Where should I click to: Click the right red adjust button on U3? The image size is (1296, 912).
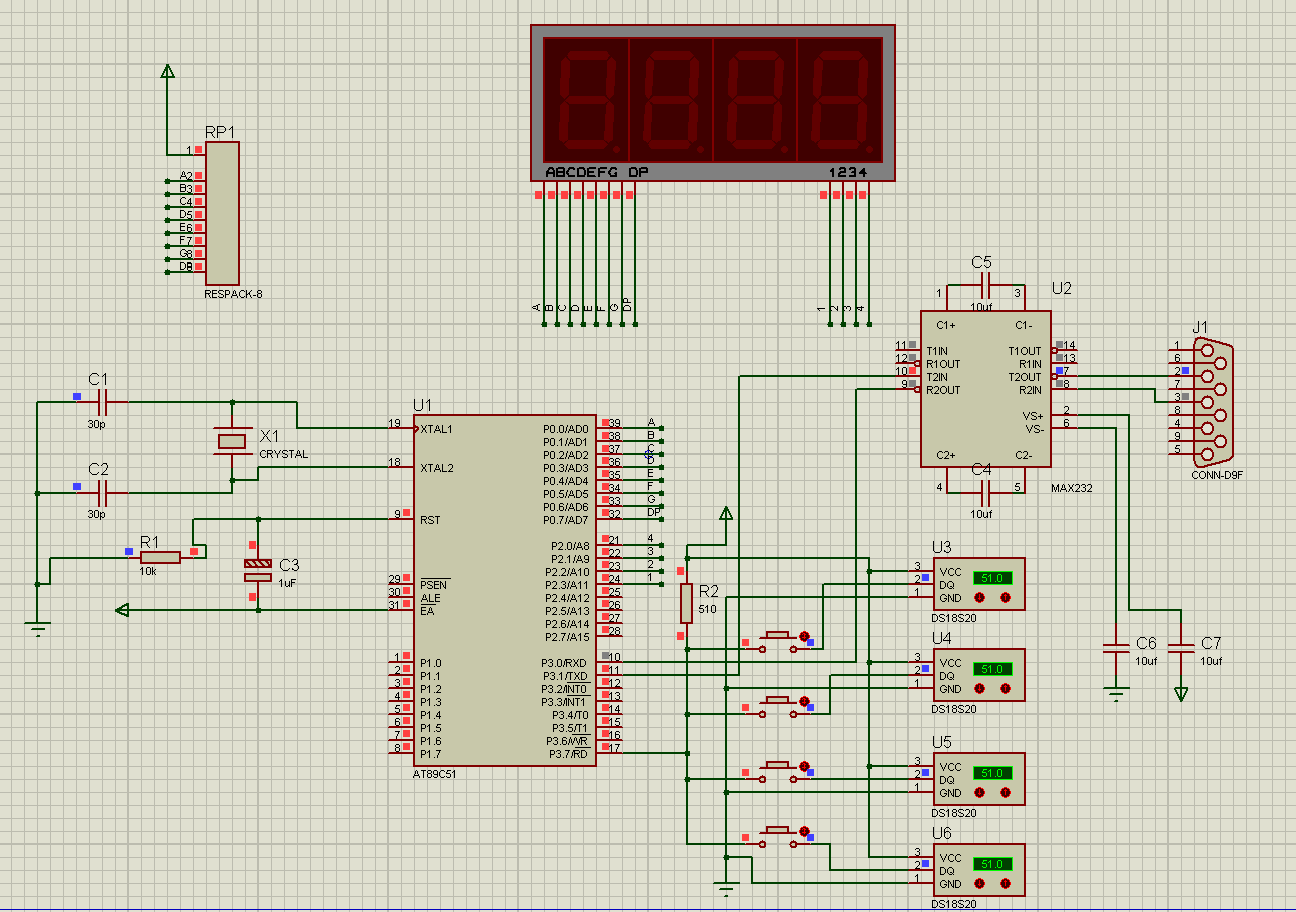point(1006,598)
